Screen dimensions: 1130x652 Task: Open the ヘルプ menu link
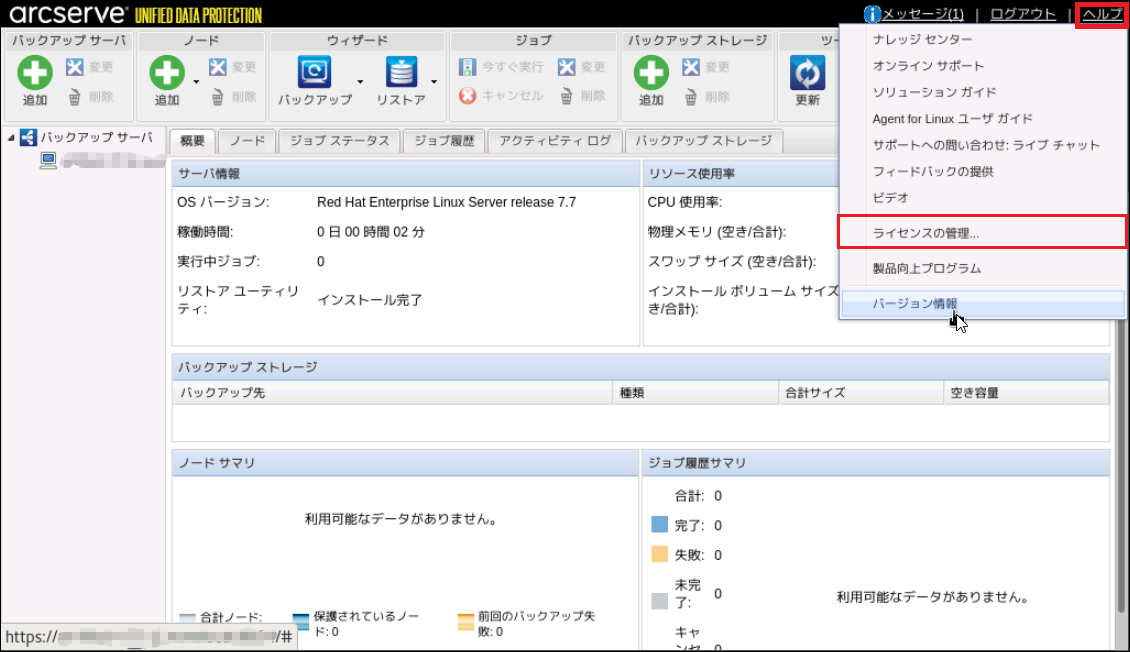[x=1102, y=14]
